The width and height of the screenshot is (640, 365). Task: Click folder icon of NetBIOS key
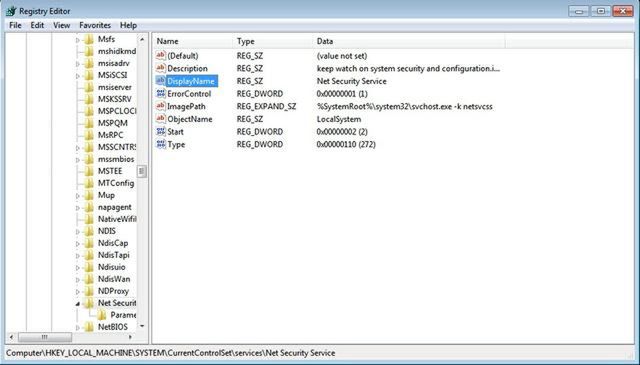point(89,327)
